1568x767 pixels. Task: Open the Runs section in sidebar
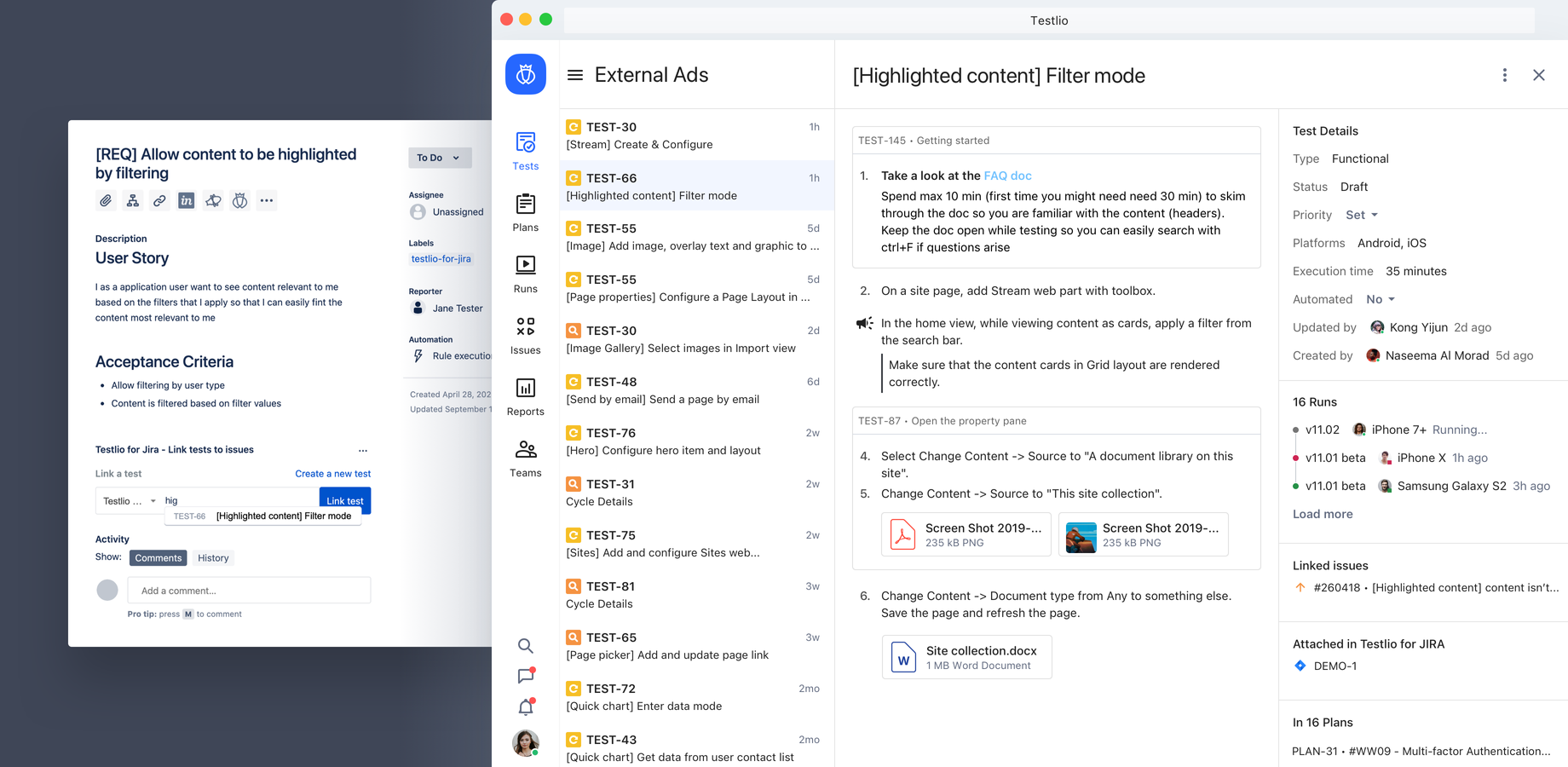[526, 274]
